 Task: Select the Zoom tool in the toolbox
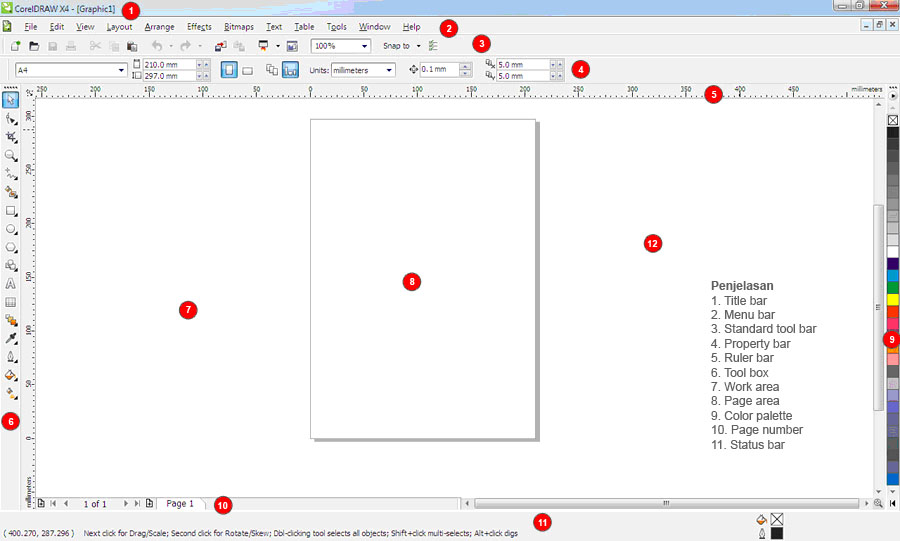(x=10, y=155)
